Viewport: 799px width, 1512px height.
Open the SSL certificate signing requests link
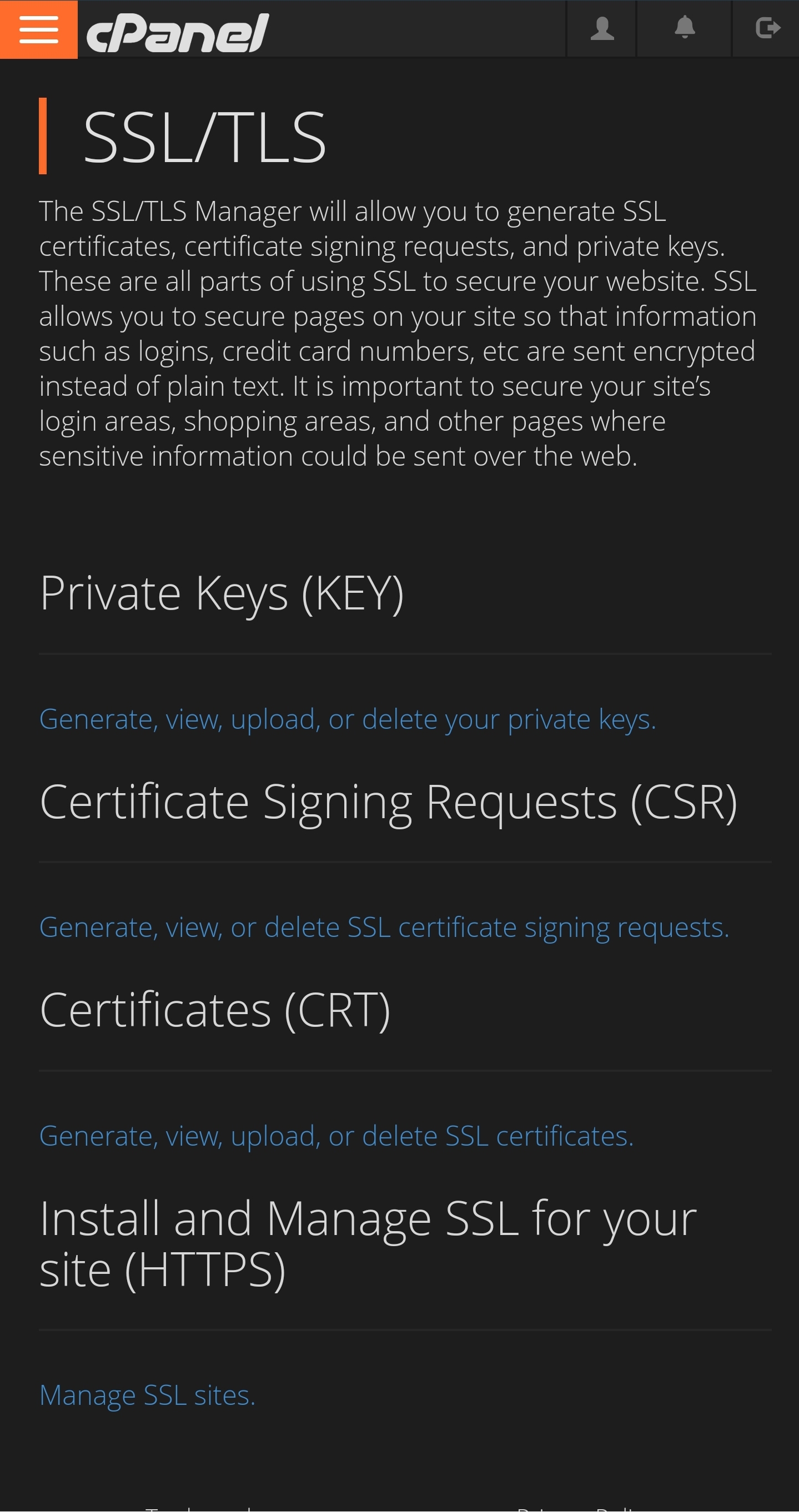(x=384, y=928)
